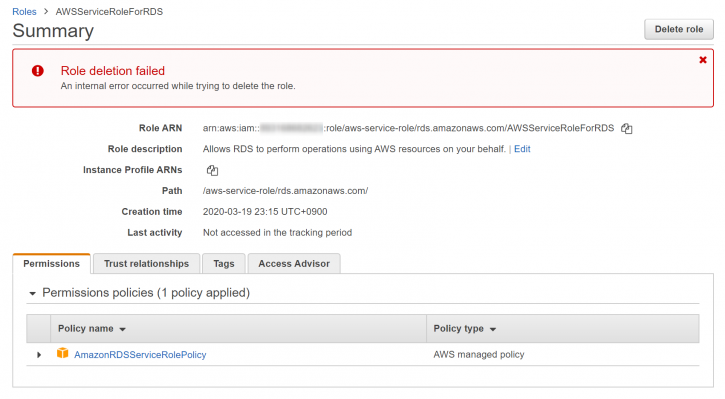Click the Role ARN value text
725x399 pixels.
[x=408, y=128]
